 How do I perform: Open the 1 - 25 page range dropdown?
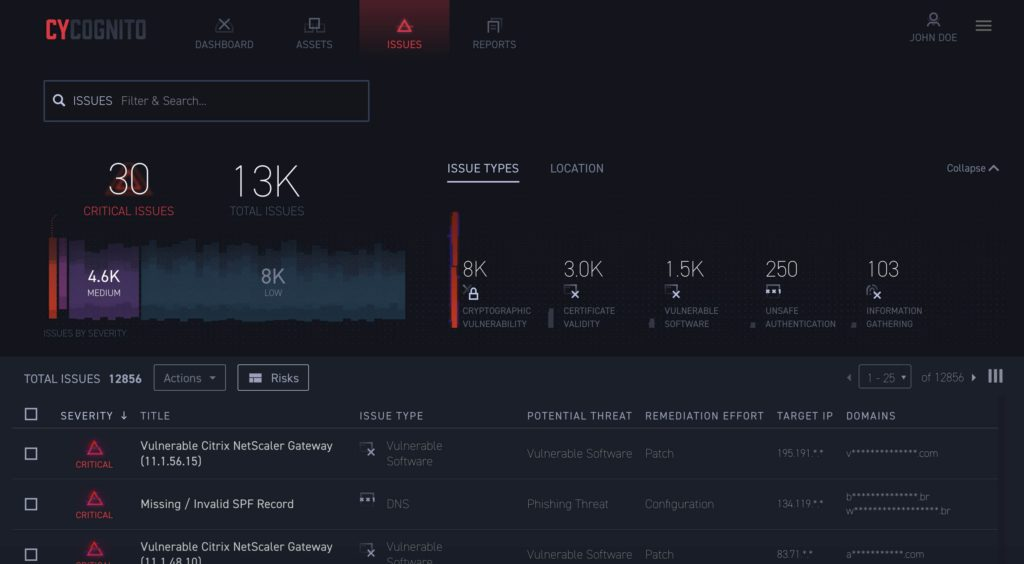[885, 377]
